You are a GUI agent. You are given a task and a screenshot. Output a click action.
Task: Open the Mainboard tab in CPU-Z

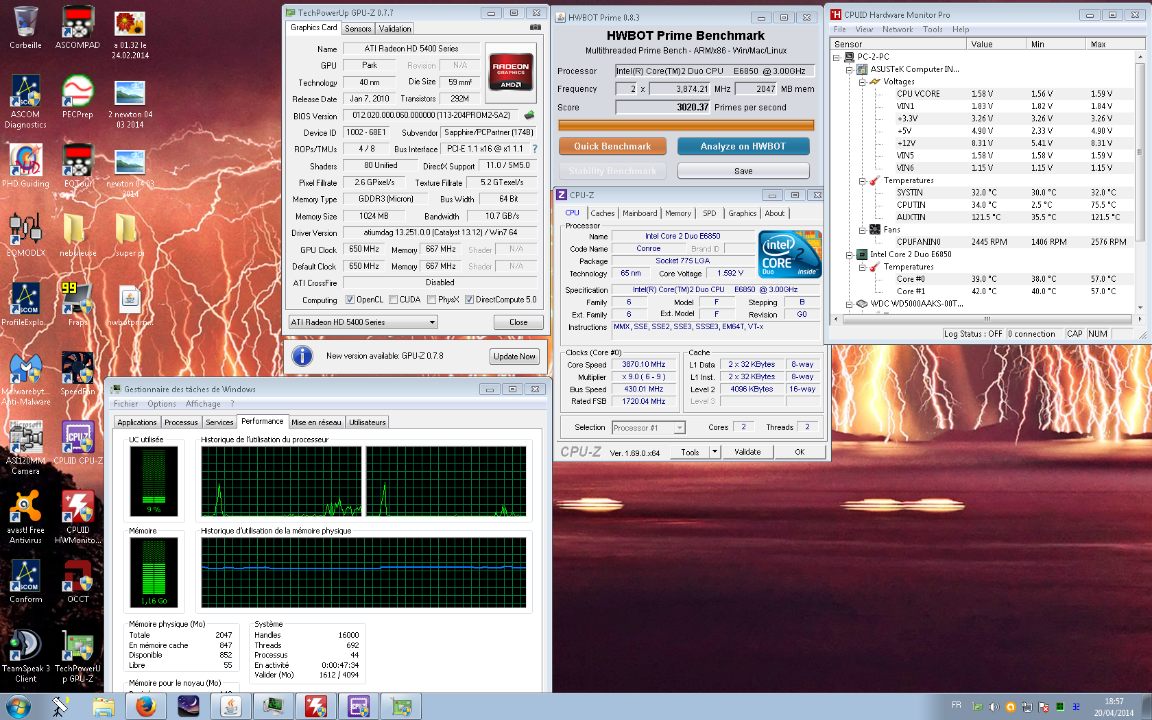click(x=639, y=213)
